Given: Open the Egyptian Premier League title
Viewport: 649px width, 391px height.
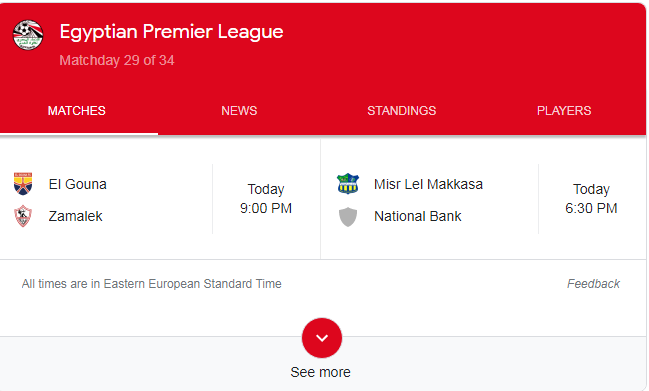Looking at the screenshot, I should coord(171,32).
